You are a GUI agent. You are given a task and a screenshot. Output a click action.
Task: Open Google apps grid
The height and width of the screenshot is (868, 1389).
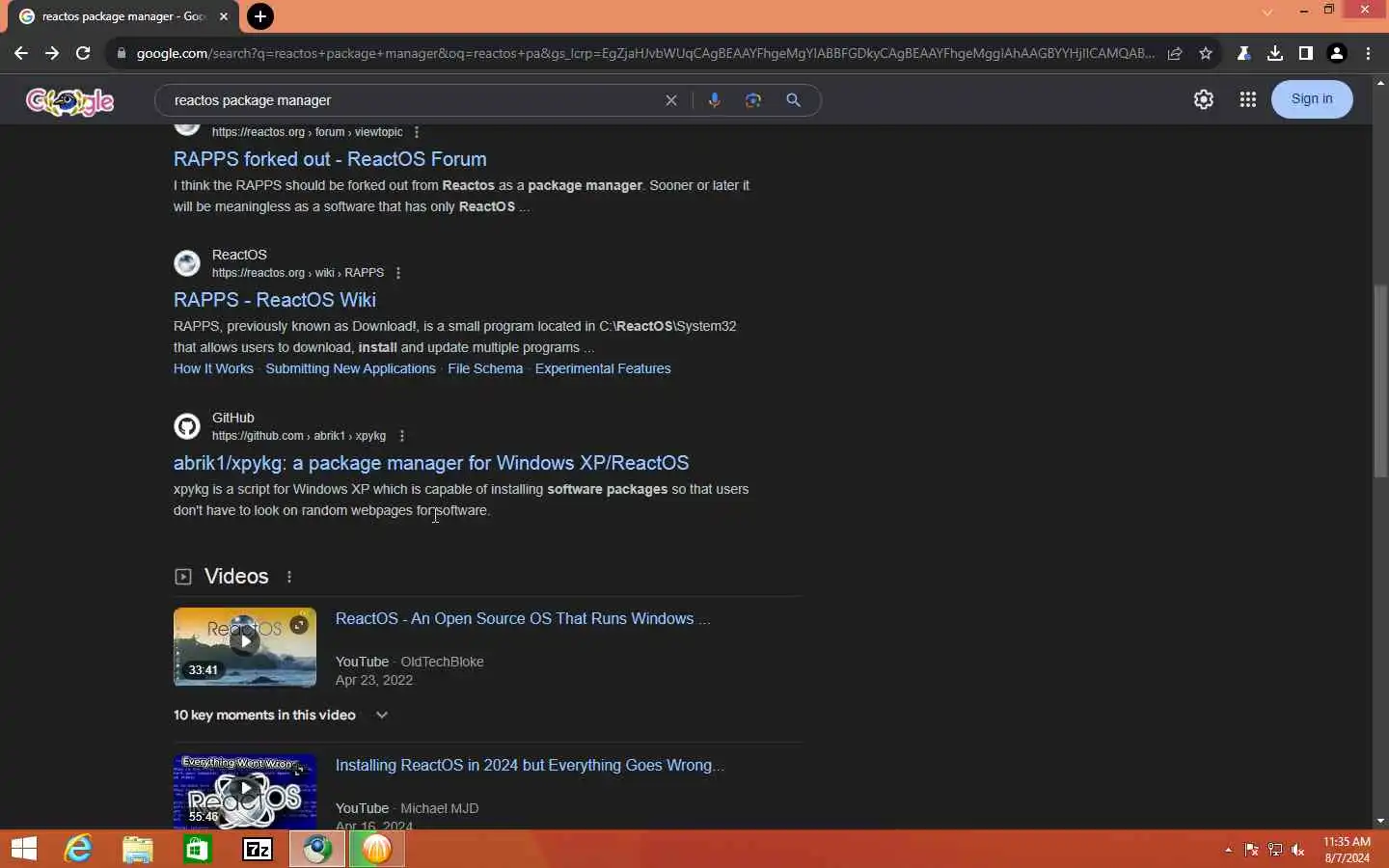coord(1248,99)
